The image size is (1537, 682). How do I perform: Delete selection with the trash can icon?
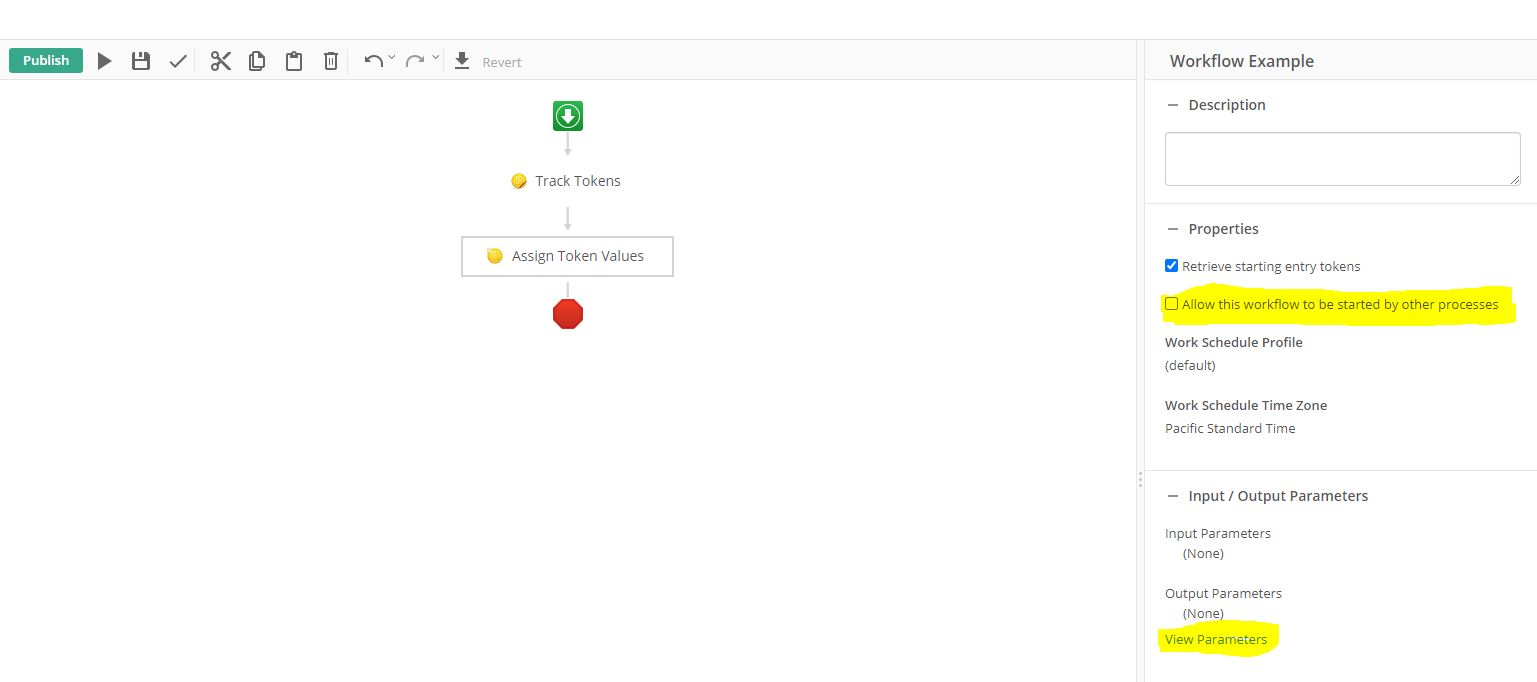pos(331,62)
